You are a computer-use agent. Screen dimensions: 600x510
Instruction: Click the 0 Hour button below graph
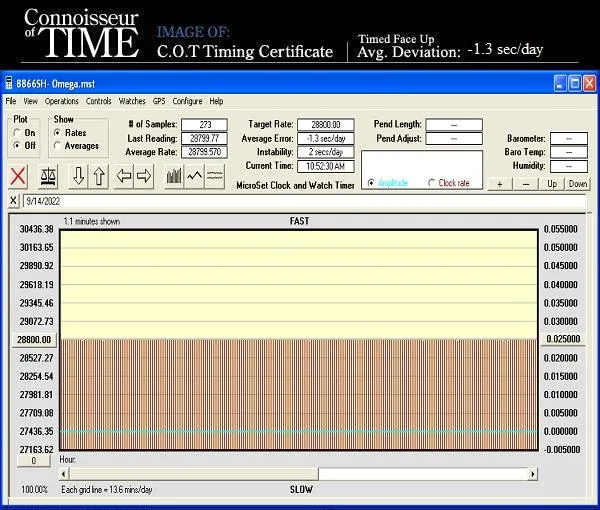coord(34,461)
